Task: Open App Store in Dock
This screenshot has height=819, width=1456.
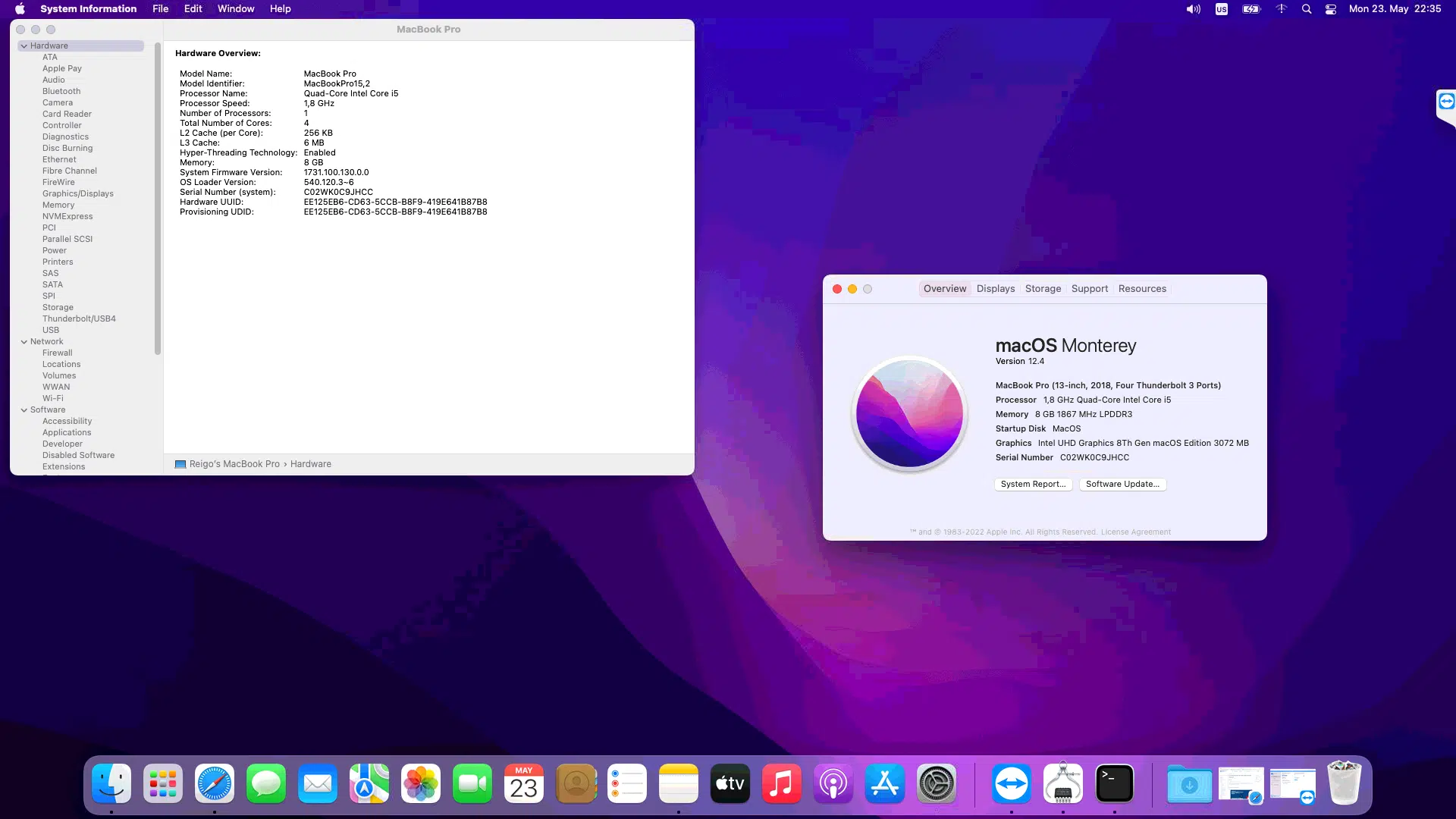Action: coord(885,783)
